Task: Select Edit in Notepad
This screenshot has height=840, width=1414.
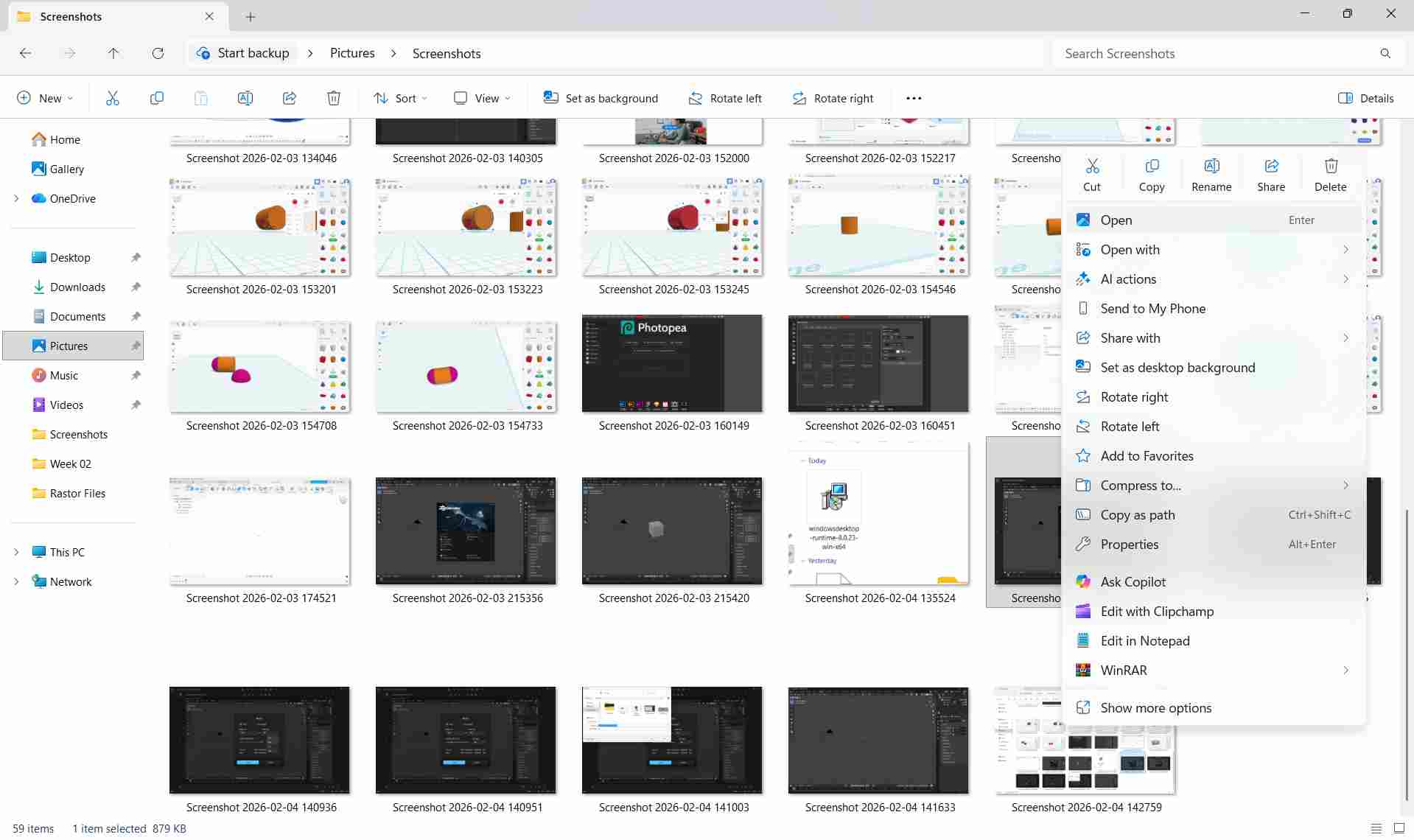Action: 1214,640
